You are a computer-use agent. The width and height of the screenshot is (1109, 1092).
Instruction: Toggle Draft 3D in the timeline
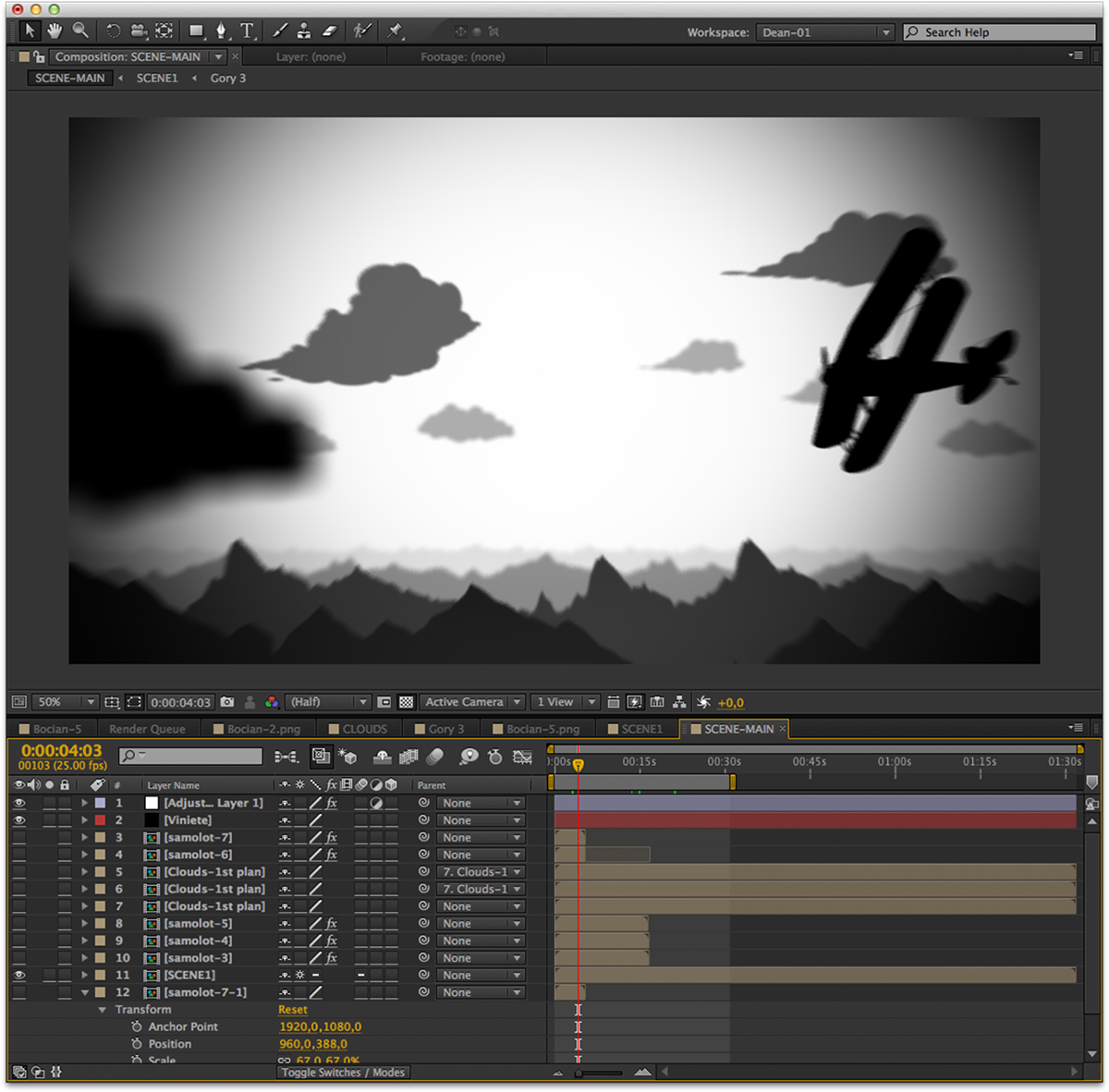(348, 757)
